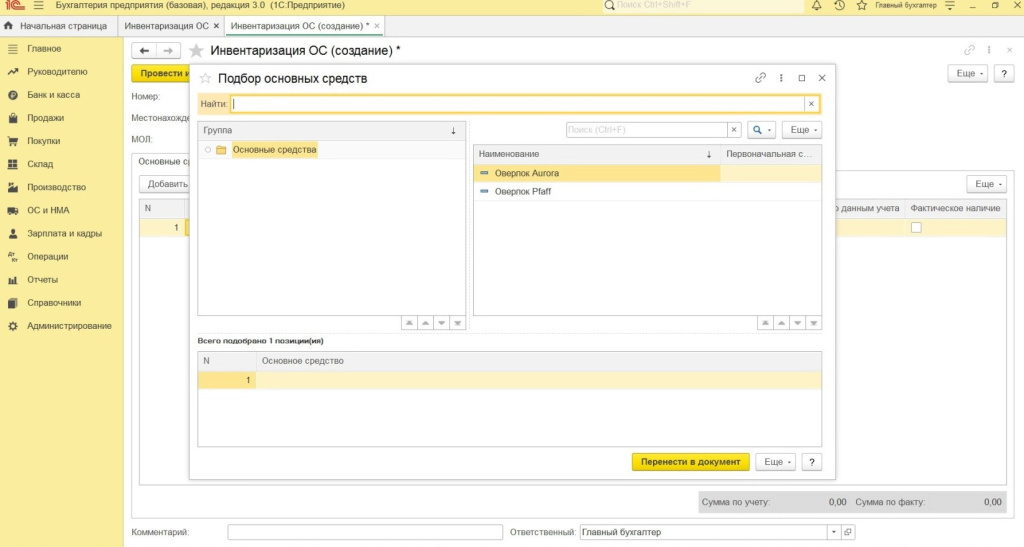Click the Поиск (Ctrl+F) field in dialog
This screenshot has height=547, width=1024.
click(647, 130)
